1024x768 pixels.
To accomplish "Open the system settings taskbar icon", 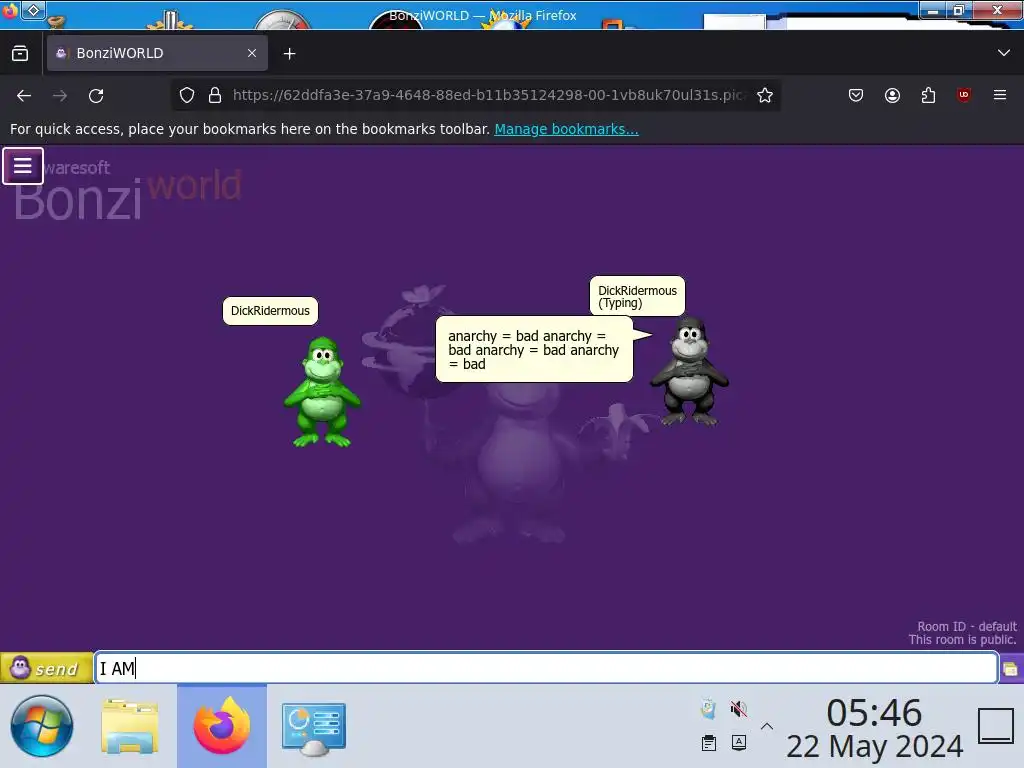I will click(x=313, y=728).
